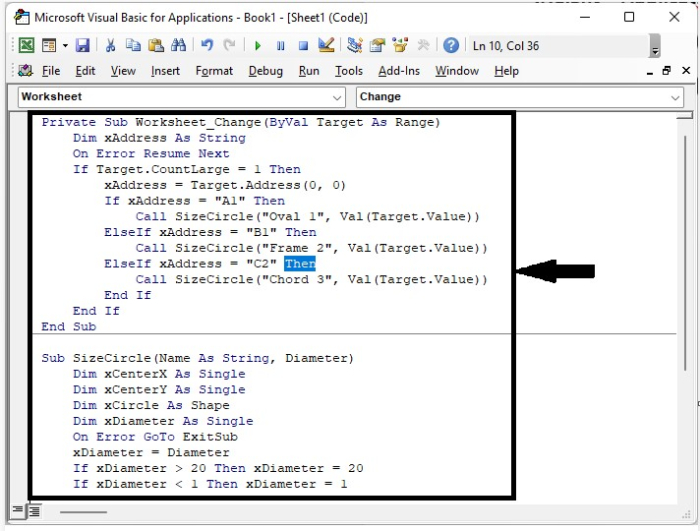
Task: Click the horizontal scrollbar at bottom
Action: [x=83, y=512]
